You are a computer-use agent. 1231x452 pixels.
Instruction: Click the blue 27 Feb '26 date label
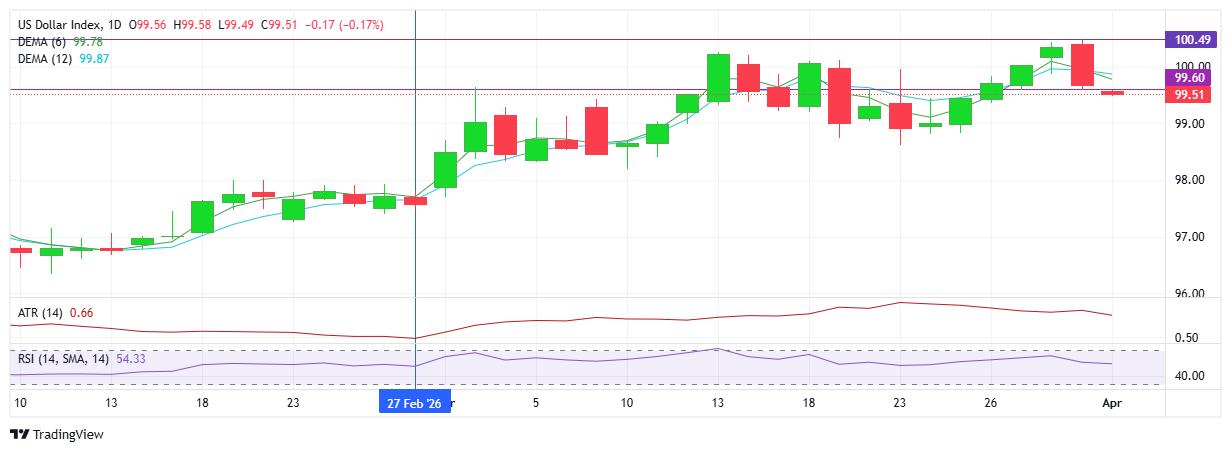[413, 403]
